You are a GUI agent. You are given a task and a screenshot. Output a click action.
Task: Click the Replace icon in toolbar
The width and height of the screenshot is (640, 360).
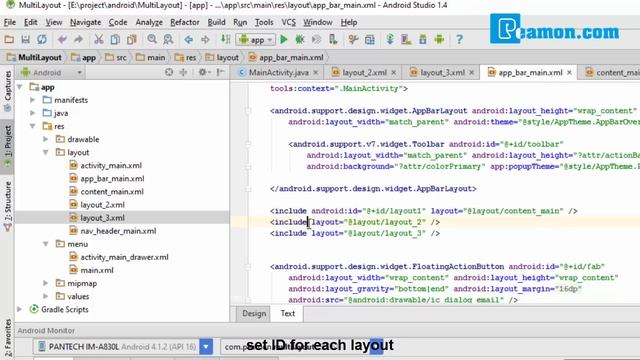tap(168, 40)
